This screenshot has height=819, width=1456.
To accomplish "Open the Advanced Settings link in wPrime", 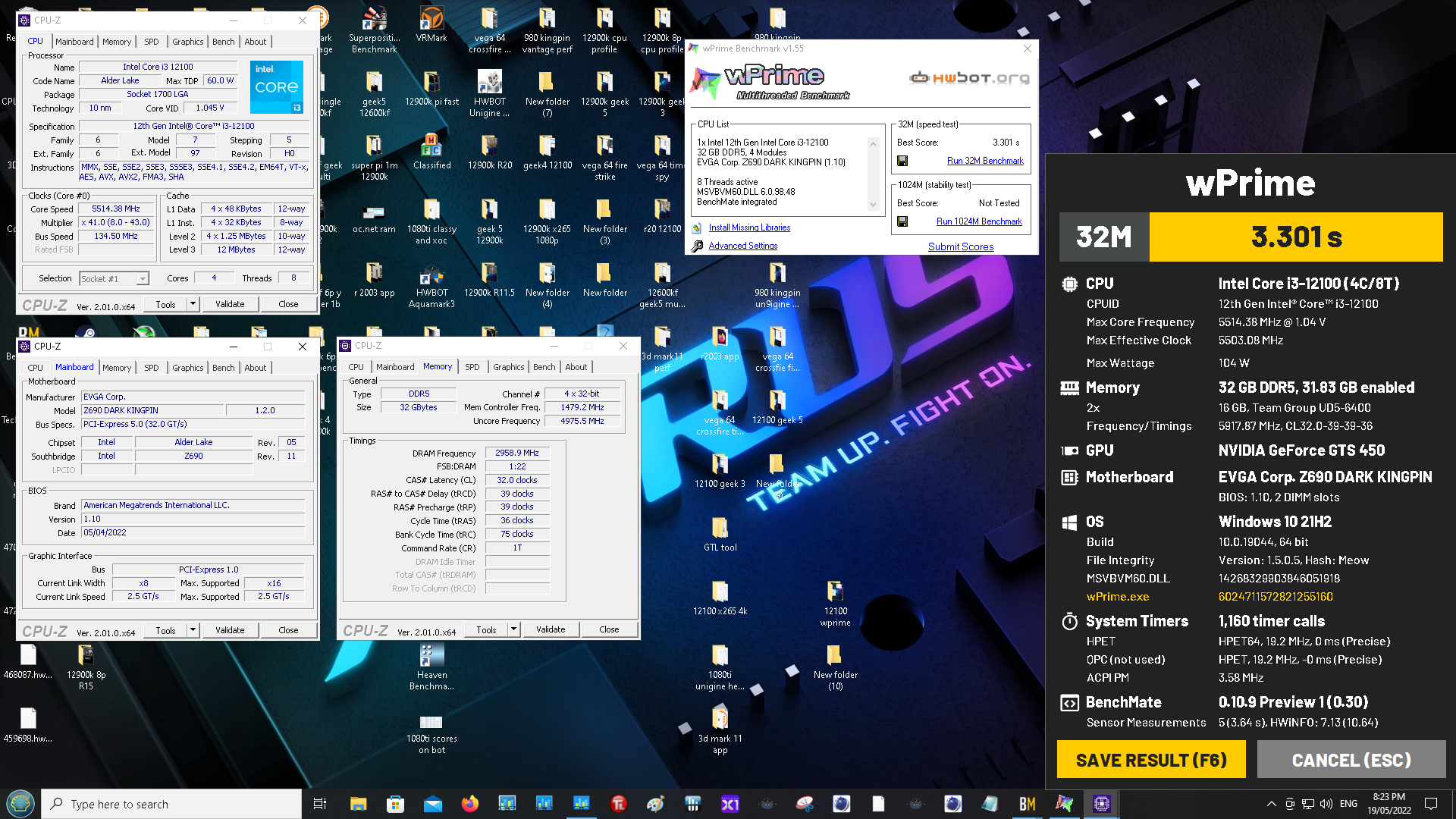I will (x=743, y=246).
